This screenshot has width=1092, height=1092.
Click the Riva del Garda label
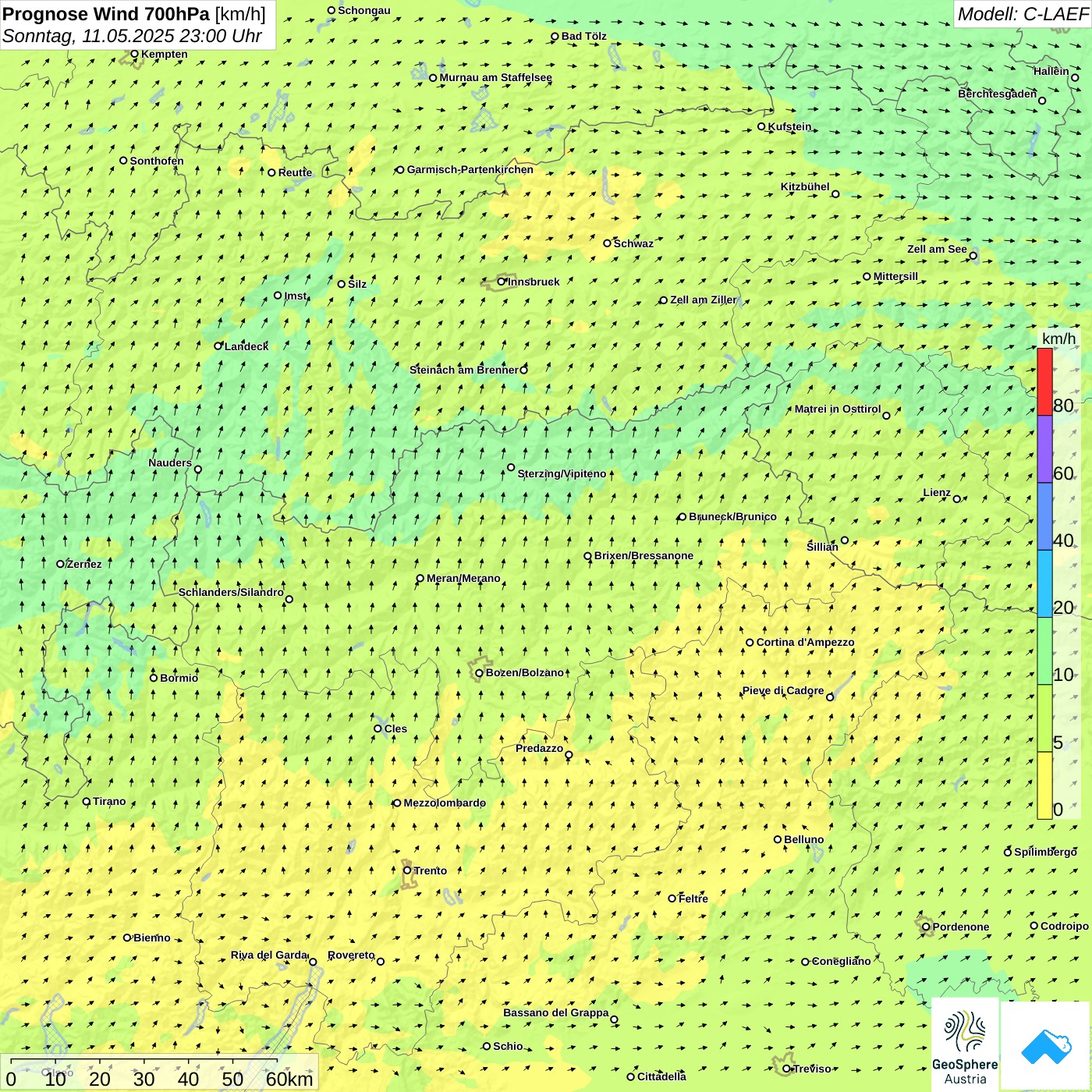tap(269, 955)
